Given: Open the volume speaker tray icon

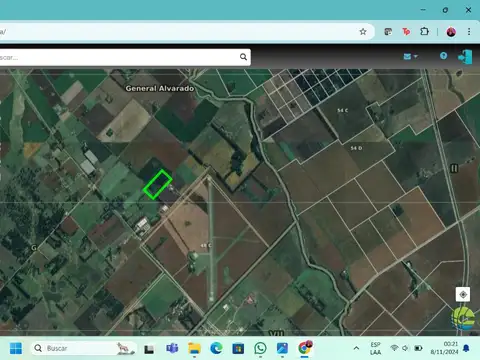Looking at the screenshot, I should click(x=405, y=348).
